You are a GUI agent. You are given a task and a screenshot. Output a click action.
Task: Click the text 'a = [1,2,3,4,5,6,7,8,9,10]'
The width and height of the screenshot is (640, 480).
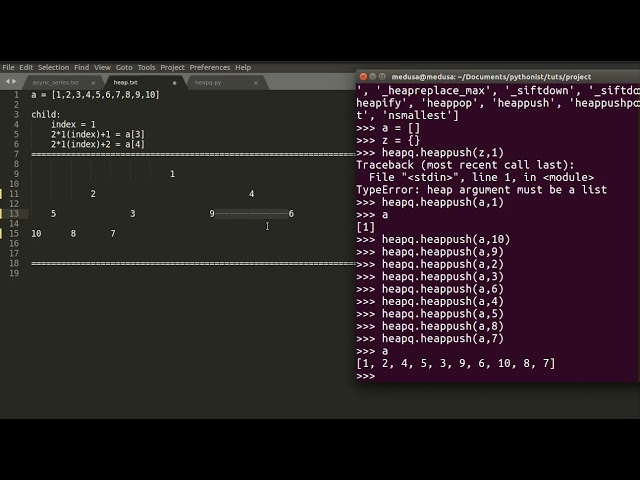[x=95, y=95]
